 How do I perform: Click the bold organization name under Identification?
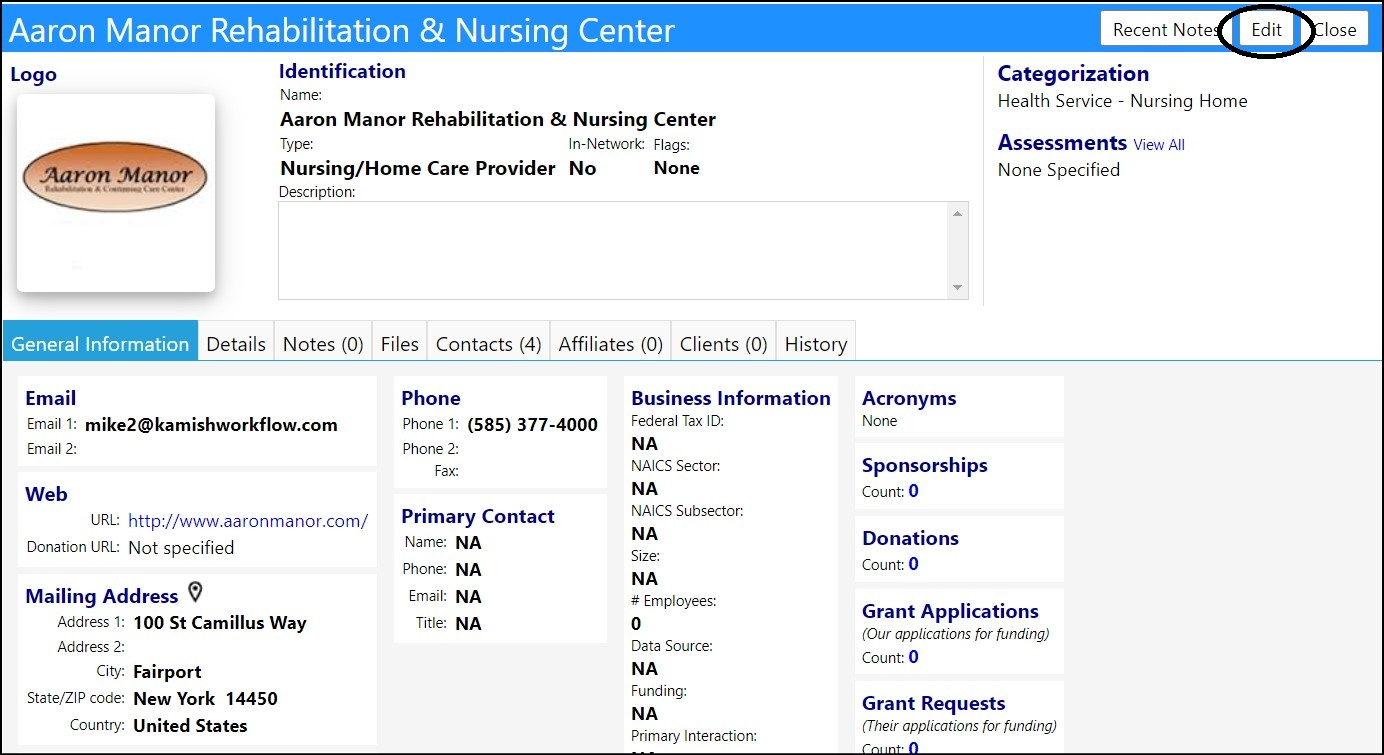click(498, 120)
